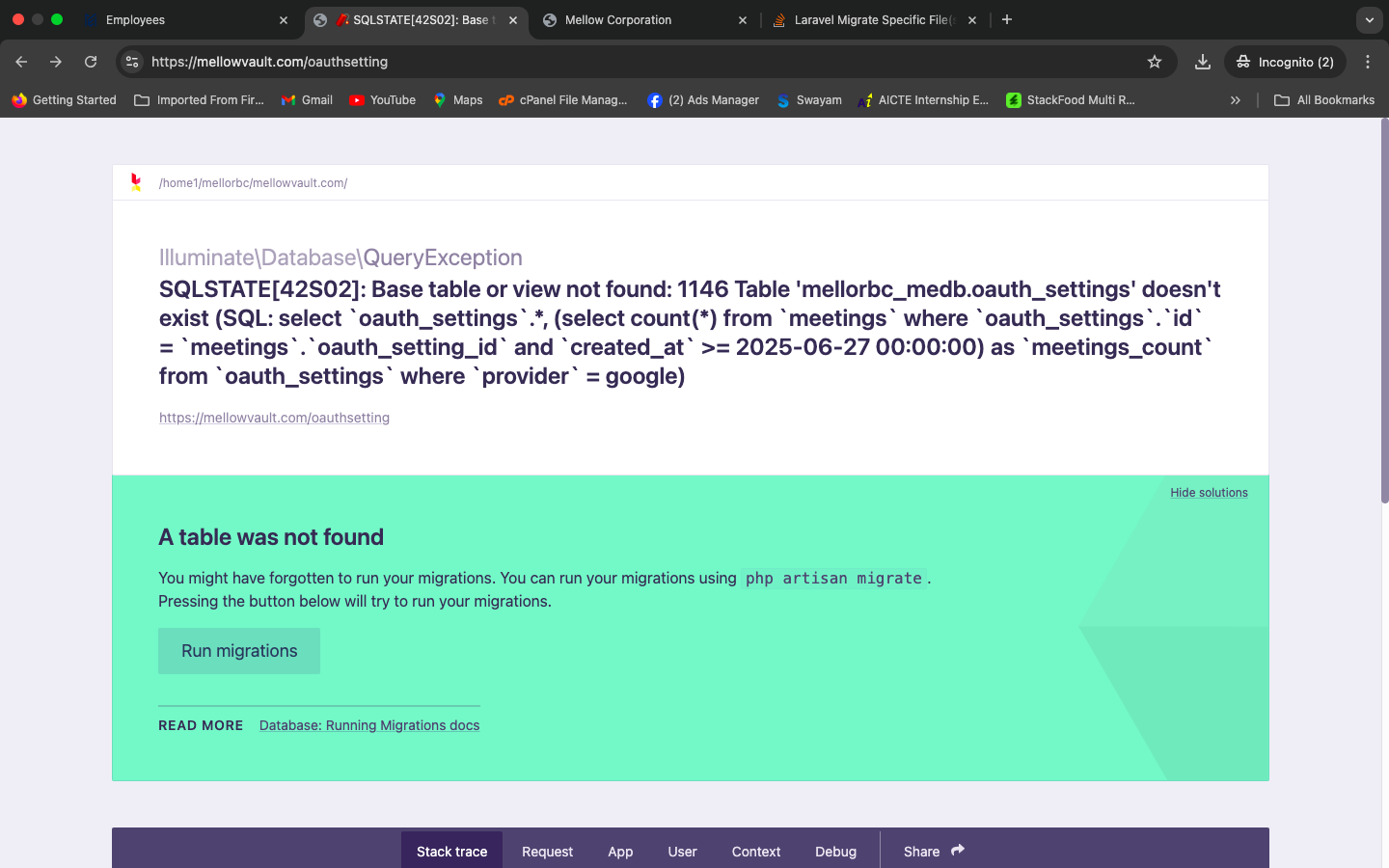Select the Stack trace tab
1389x868 pixels.
(451, 851)
